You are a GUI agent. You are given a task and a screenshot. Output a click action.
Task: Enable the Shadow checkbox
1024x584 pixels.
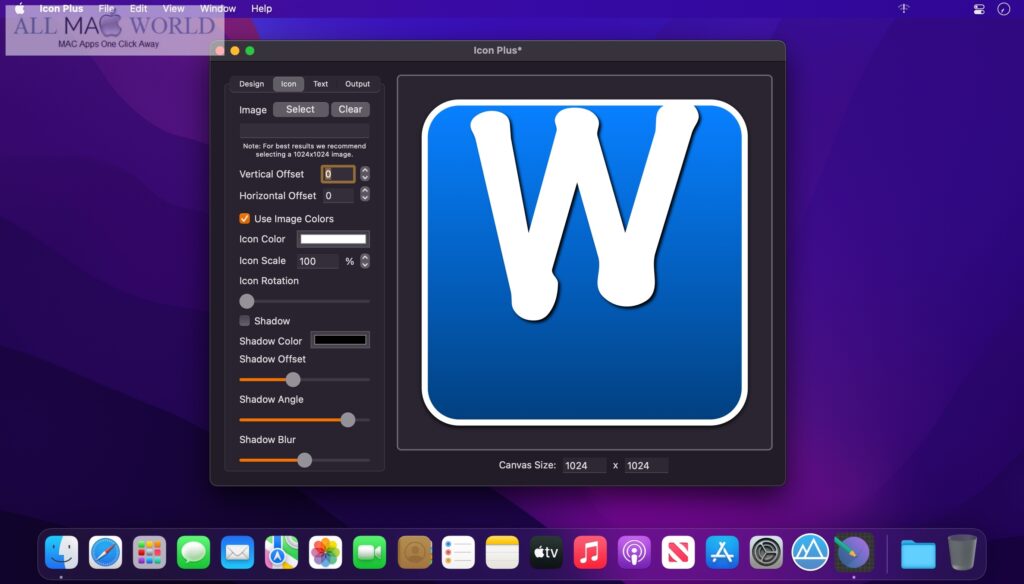pos(244,321)
